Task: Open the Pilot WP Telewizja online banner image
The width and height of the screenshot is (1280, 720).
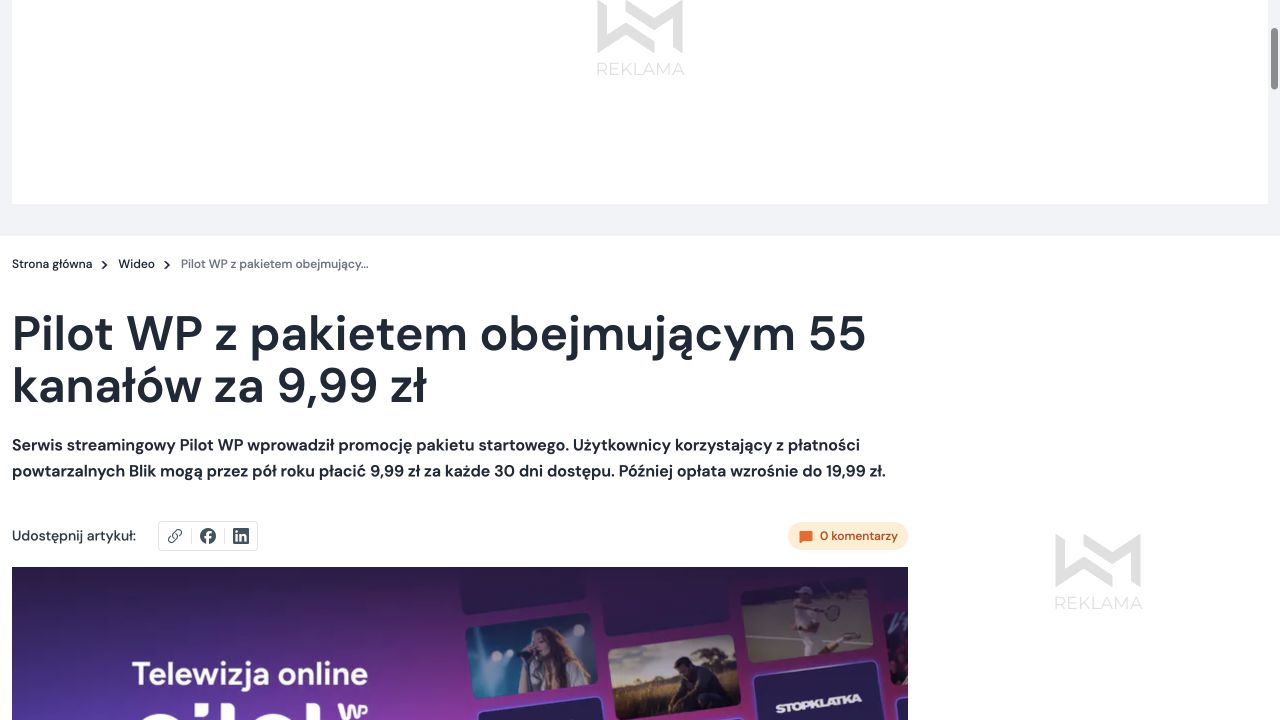Action: (x=460, y=643)
